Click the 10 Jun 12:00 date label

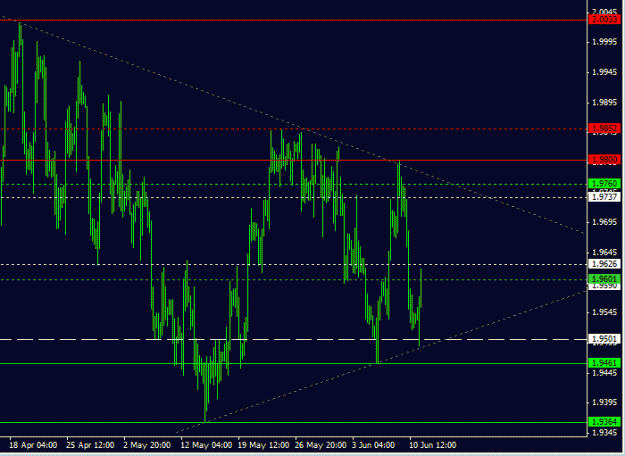(433, 445)
